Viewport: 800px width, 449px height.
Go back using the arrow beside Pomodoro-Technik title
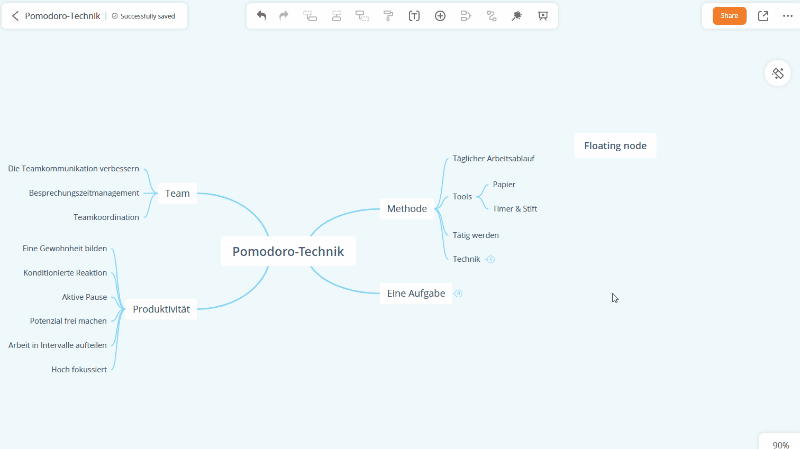pos(15,16)
